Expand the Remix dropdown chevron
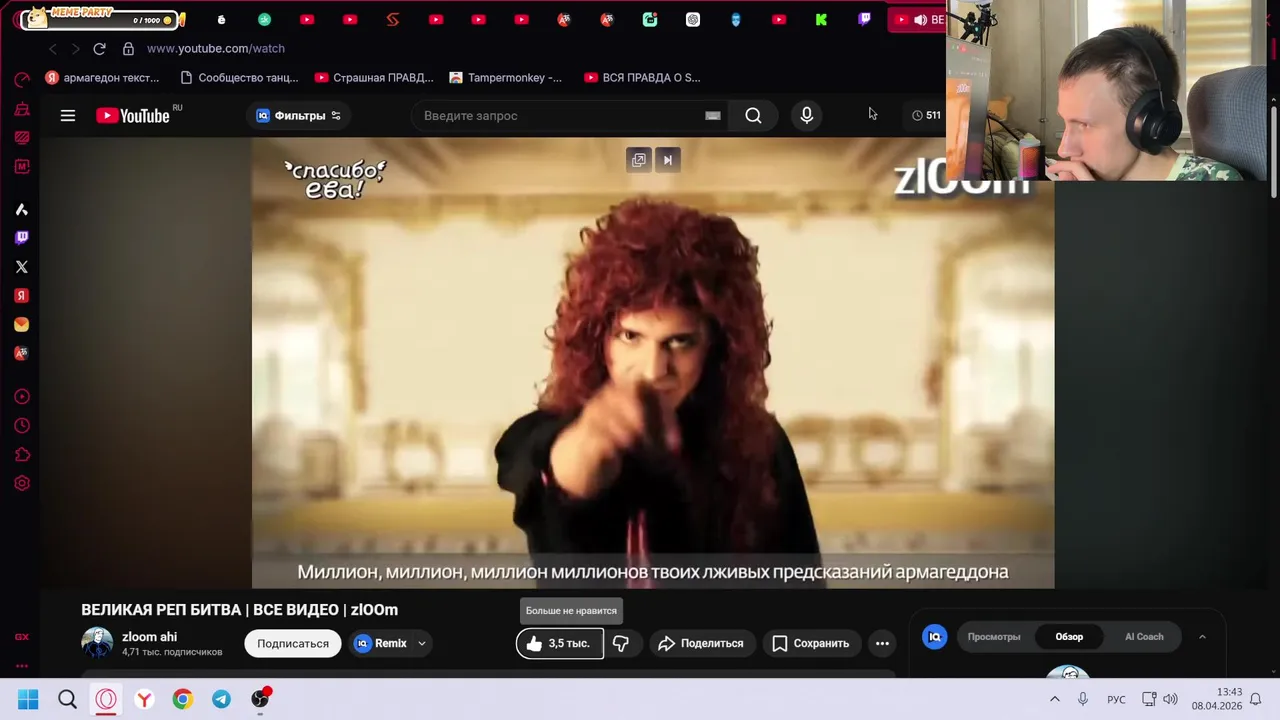This screenshot has width=1280, height=720. (x=422, y=643)
